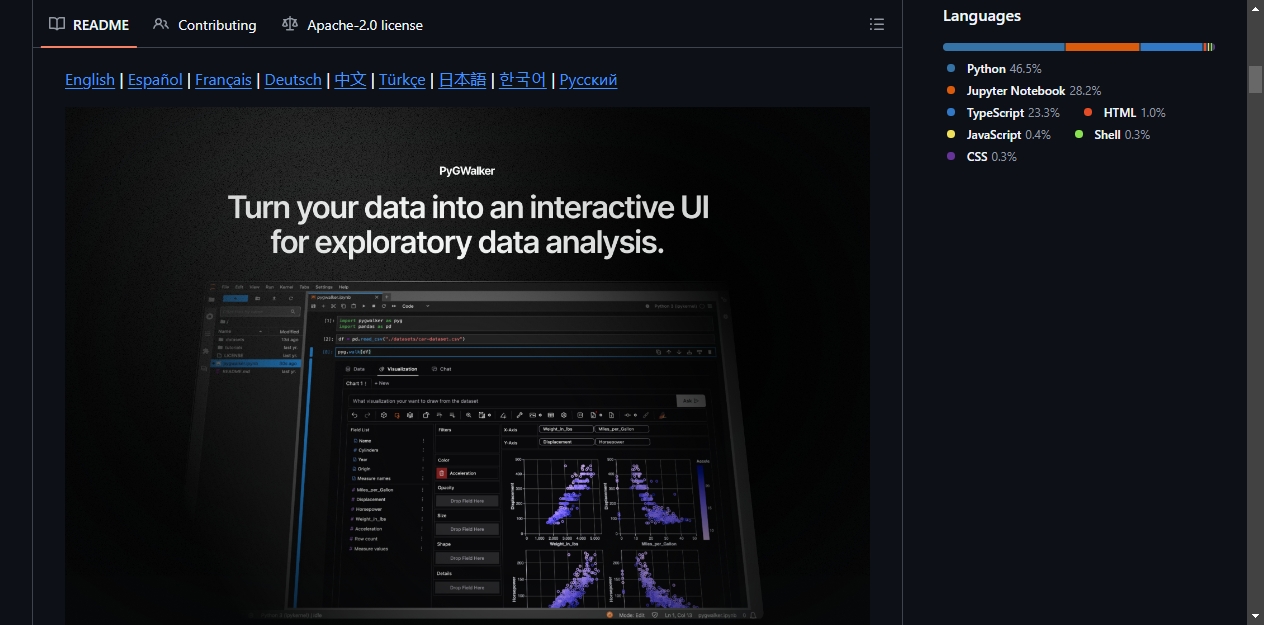Click the HTML 1.0% language entry
This screenshot has height=625, width=1264.
click(1125, 113)
